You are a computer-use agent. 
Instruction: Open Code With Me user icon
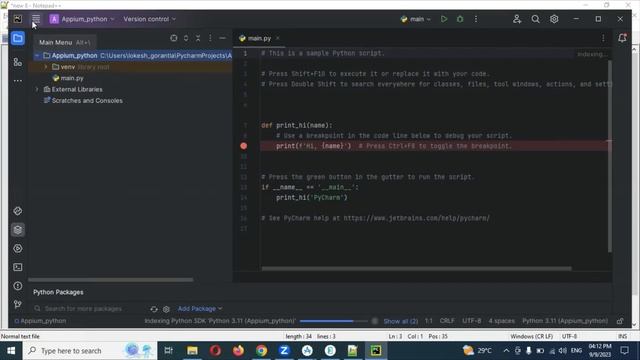click(517, 19)
